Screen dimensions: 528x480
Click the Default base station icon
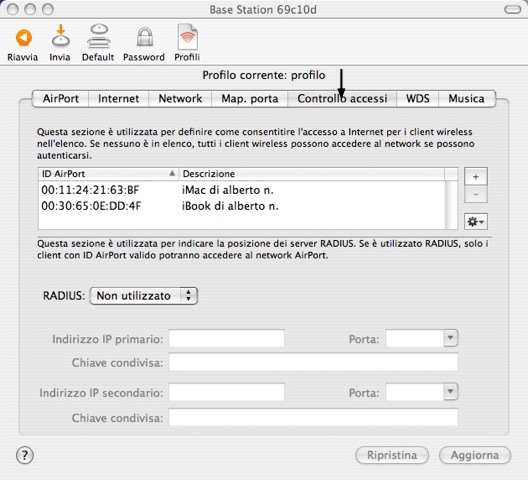click(x=99, y=36)
